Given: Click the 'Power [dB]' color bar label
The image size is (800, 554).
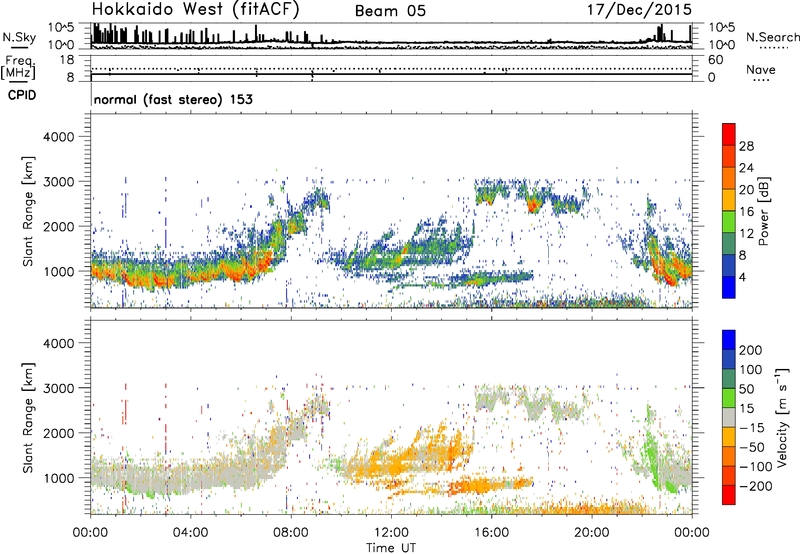Looking at the screenshot, I should coord(763,211).
